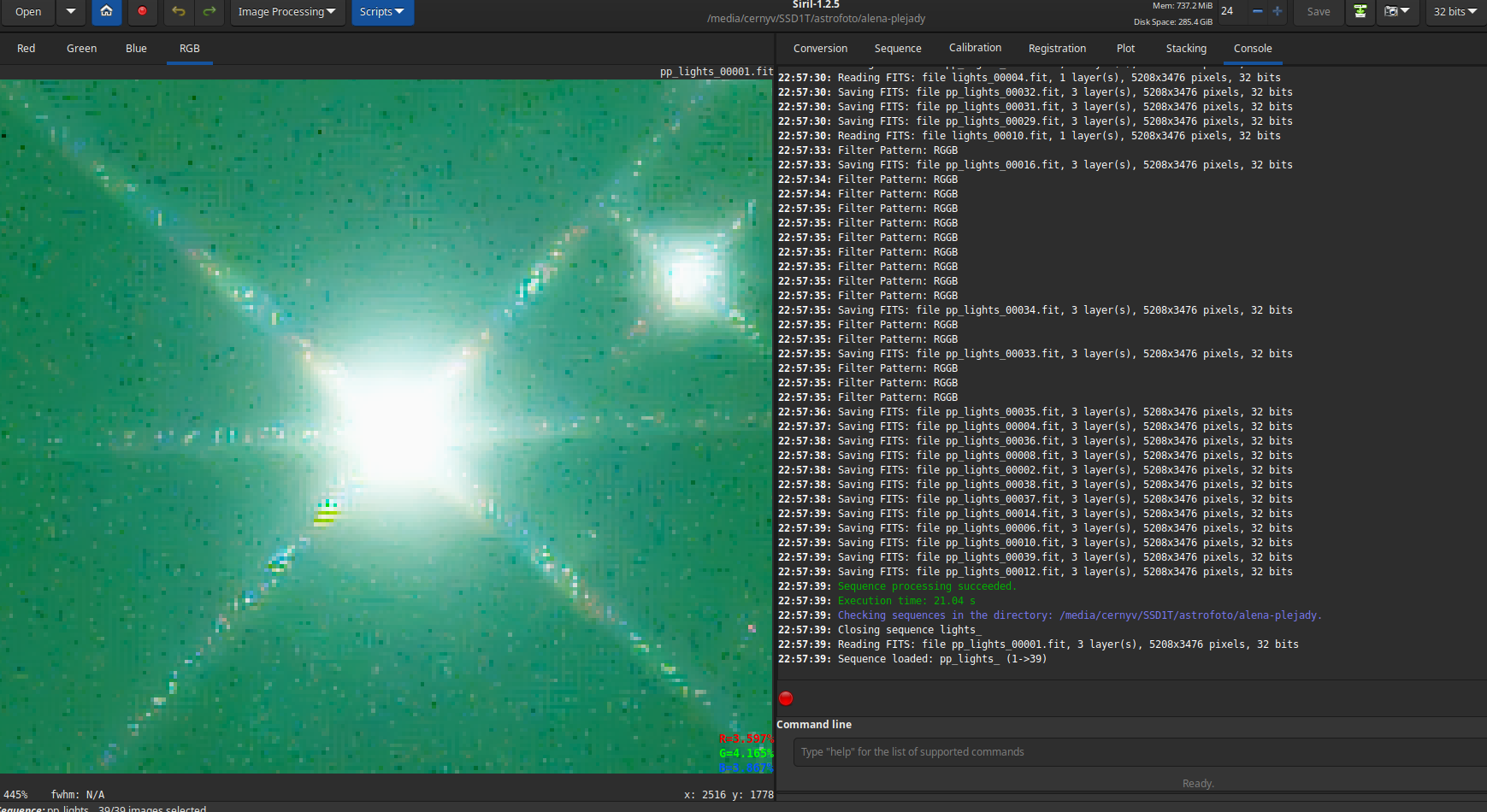Click the snapshot camera icon
The width and height of the screenshot is (1487, 812).
point(1397,11)
